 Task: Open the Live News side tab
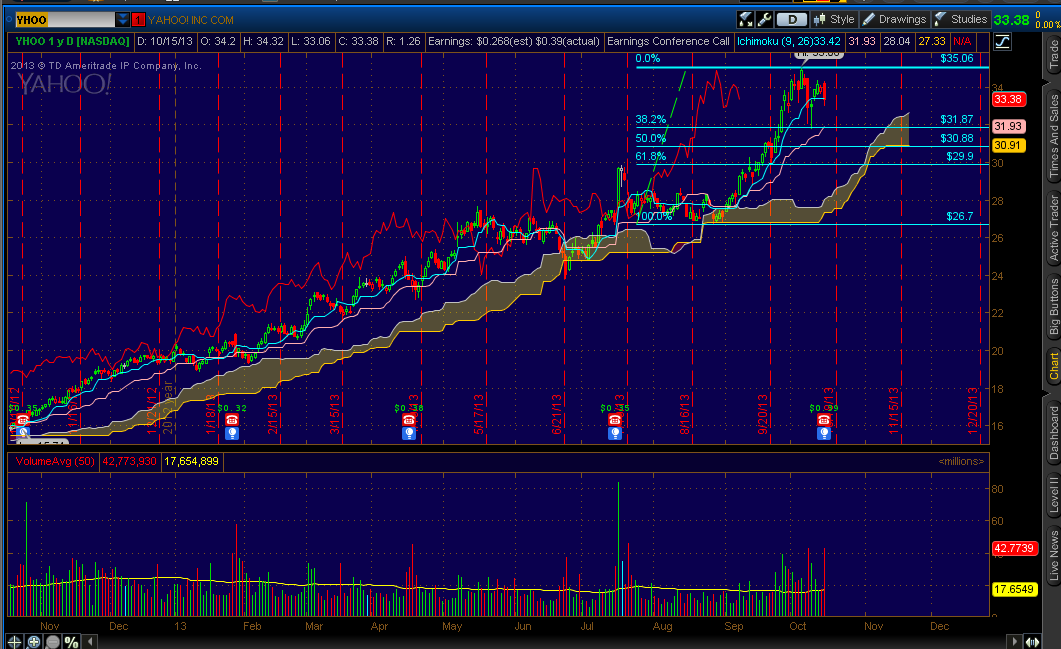(1053, 555)
